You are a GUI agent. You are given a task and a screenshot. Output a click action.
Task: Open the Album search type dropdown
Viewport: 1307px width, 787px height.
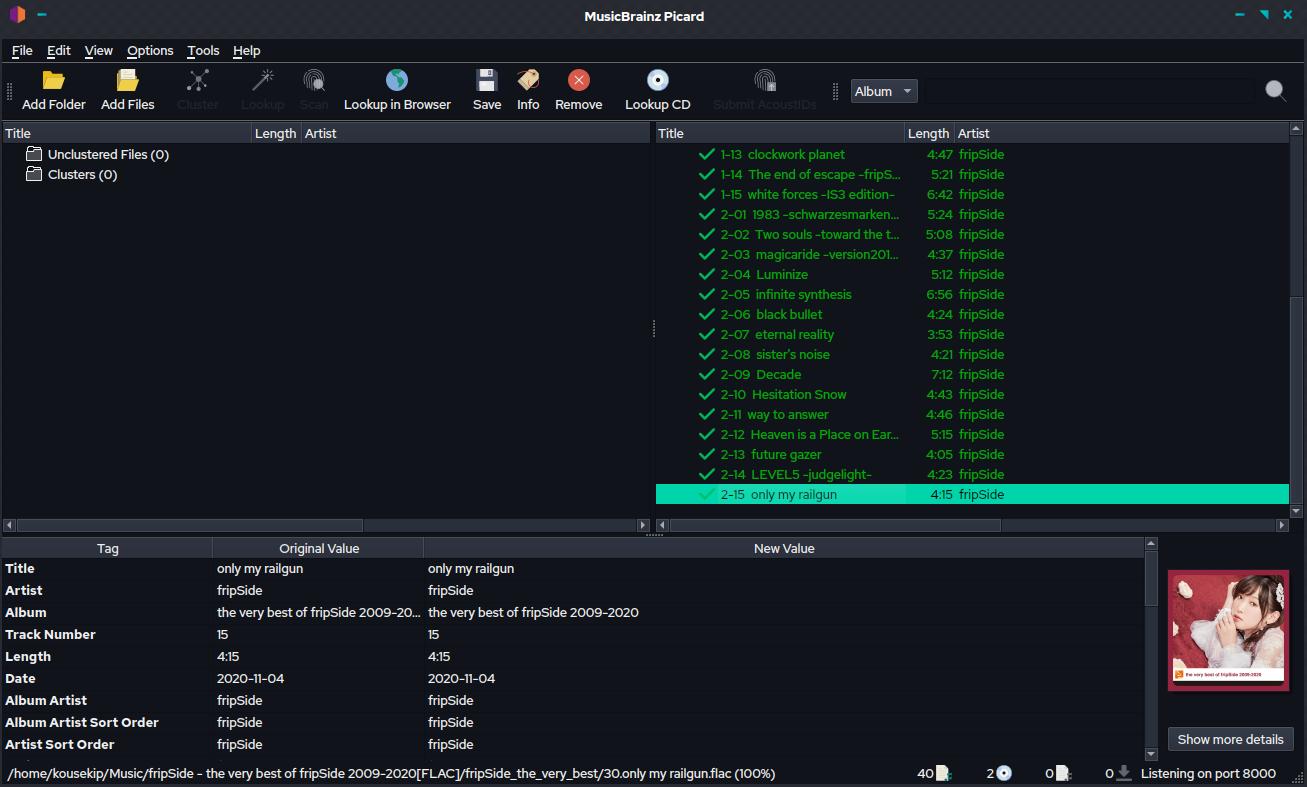coord(884,91)
